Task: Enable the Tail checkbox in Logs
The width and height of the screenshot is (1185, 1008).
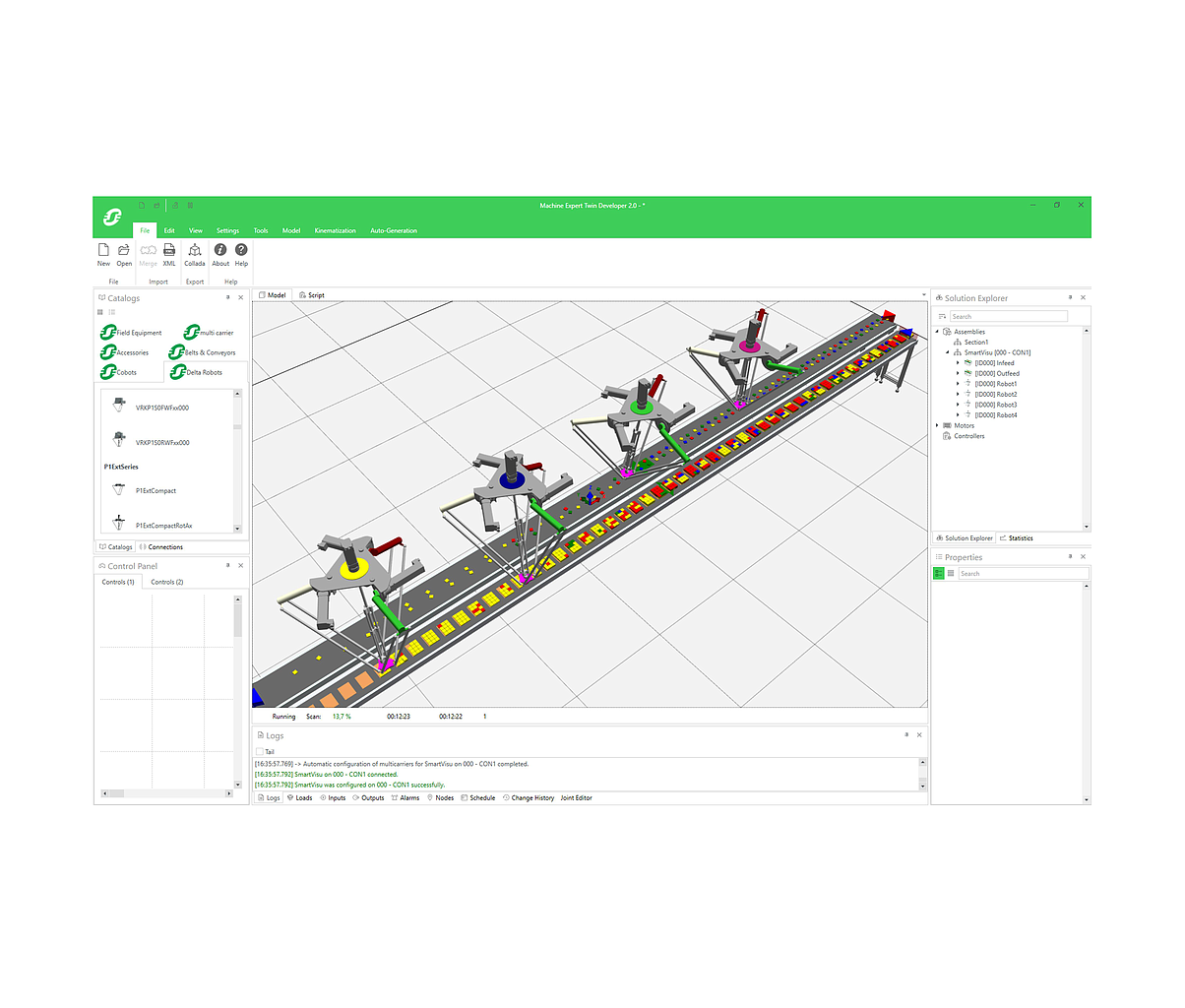Action: [260, 752]
